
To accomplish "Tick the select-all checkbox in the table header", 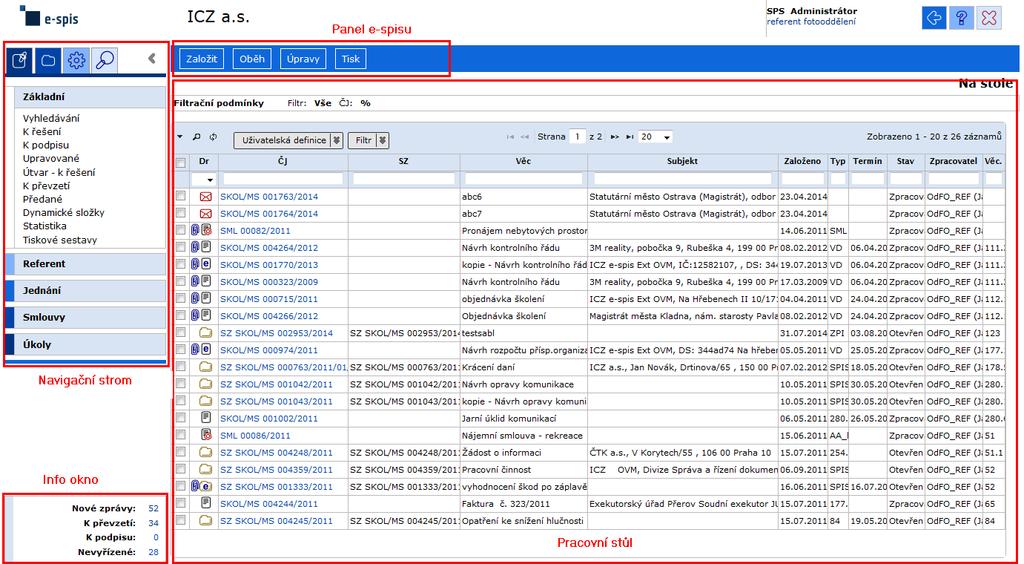I will (x=181, y=163).
